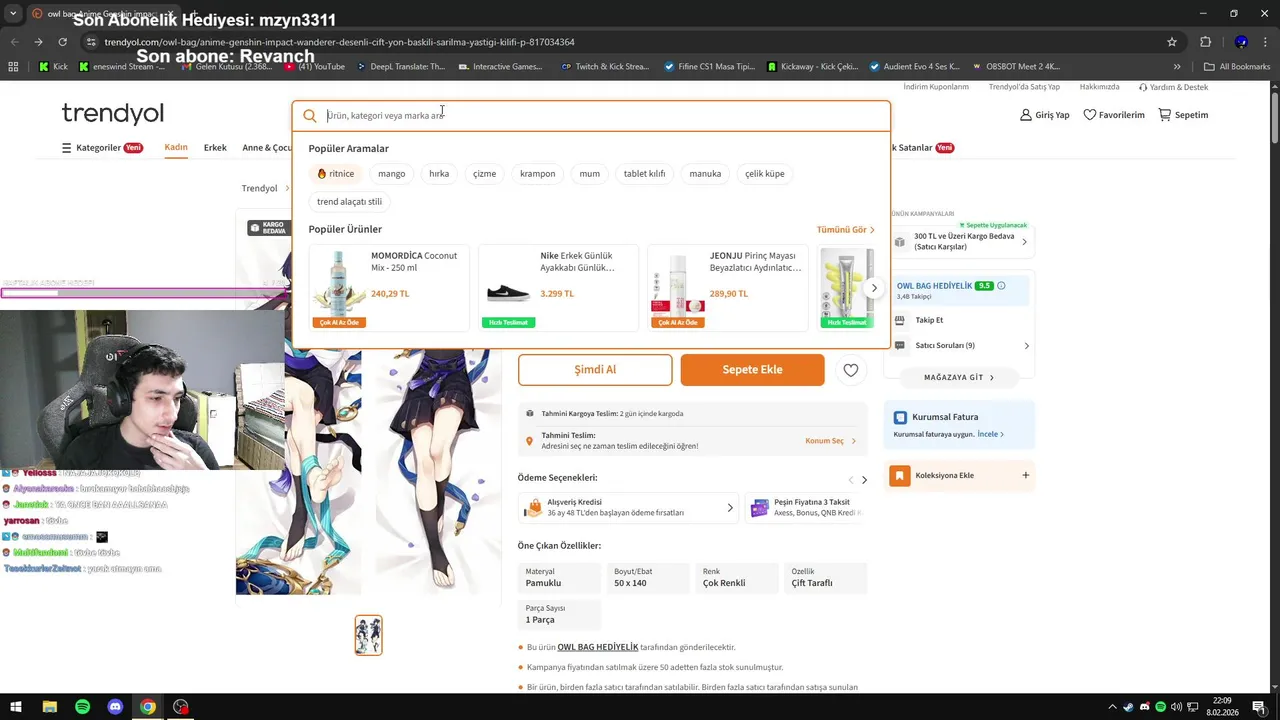Click MAĞAZAYA GİT button

point(959,378)
